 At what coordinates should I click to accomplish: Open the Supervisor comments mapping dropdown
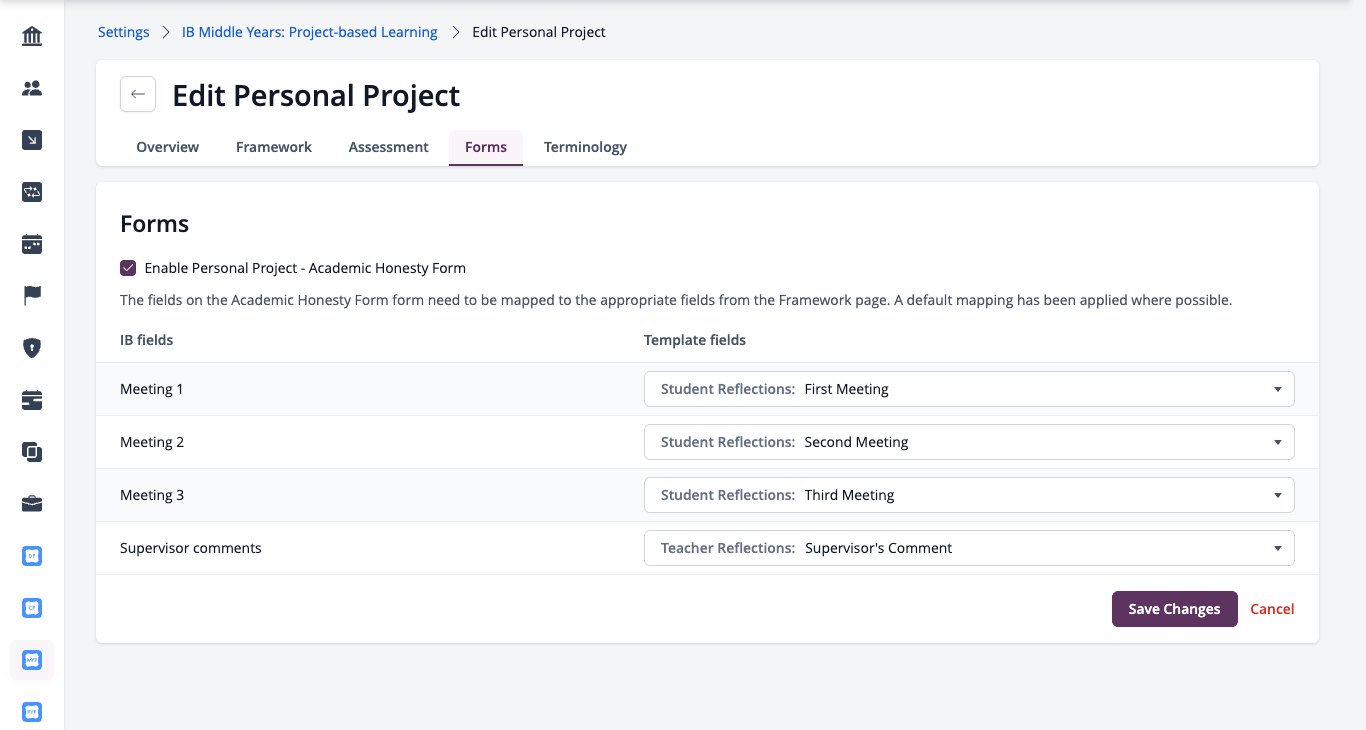(969, 548)
